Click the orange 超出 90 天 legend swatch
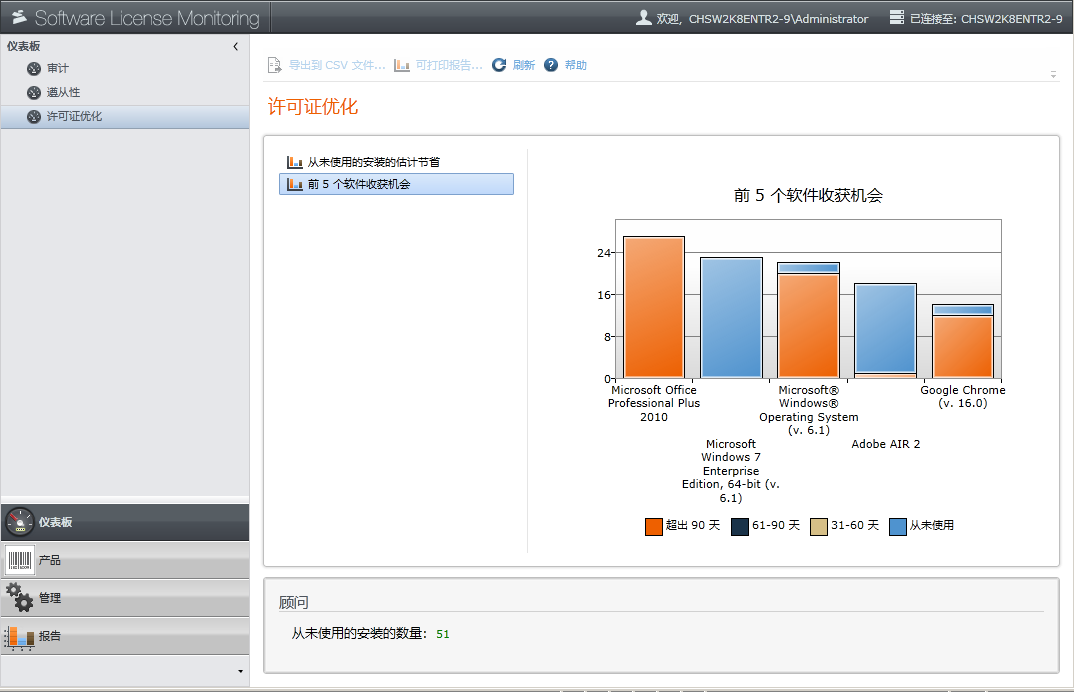1074x692 pixels. point(654,526)
